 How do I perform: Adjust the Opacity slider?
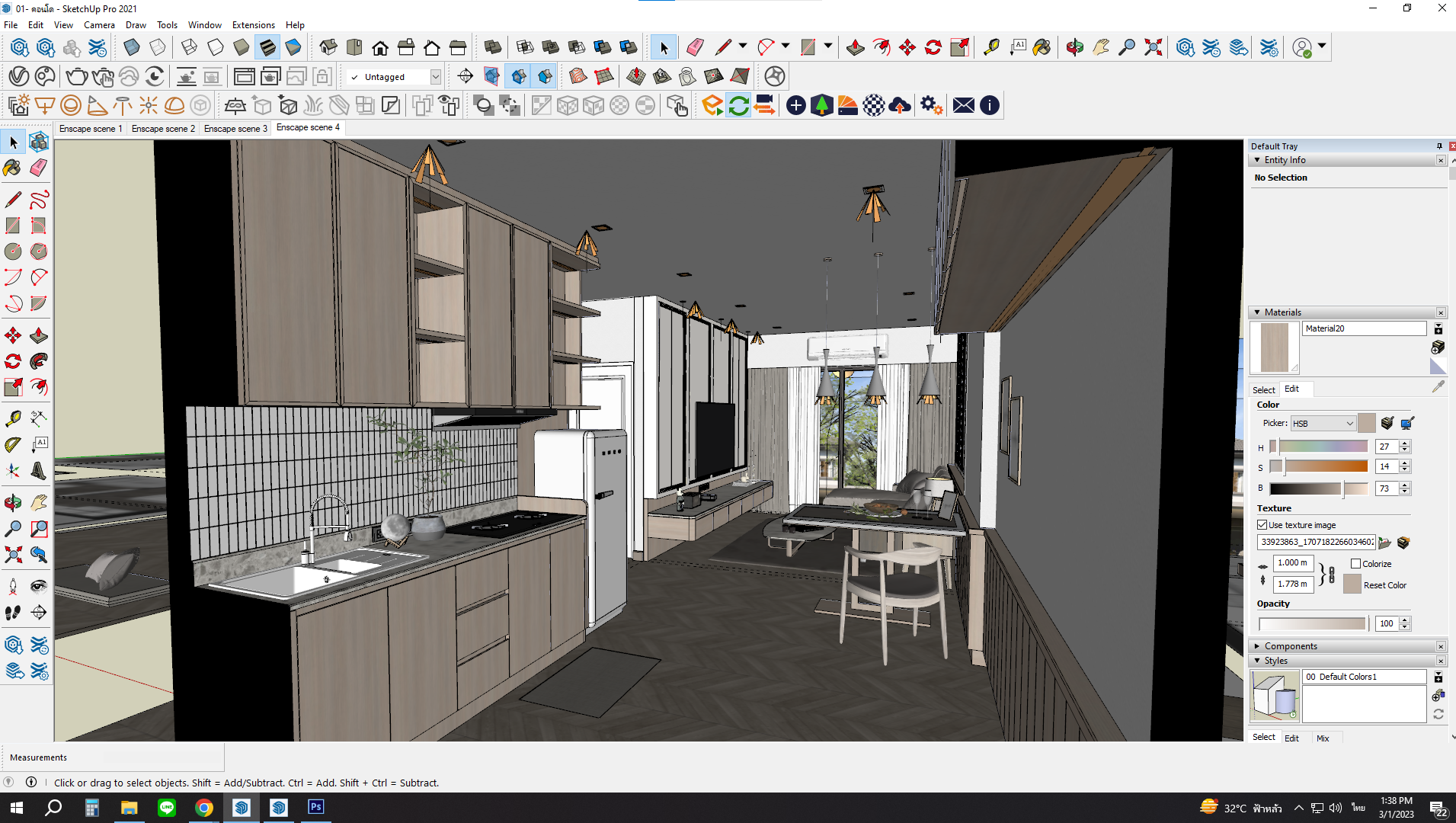click(1312, 623)
